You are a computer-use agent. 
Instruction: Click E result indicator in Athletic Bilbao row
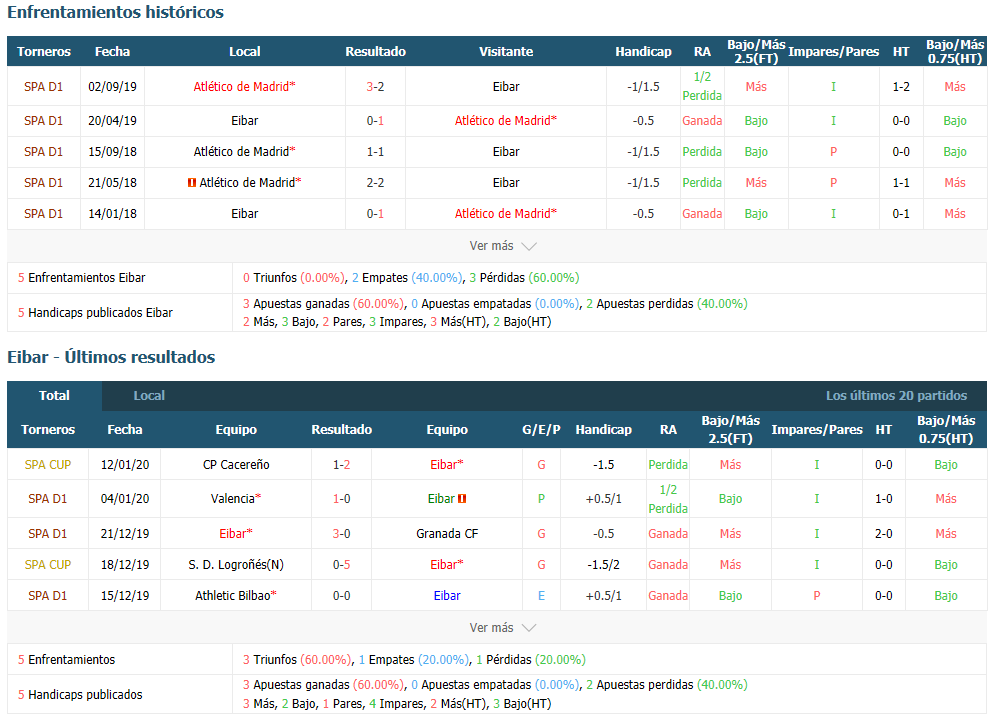[541, 596]
